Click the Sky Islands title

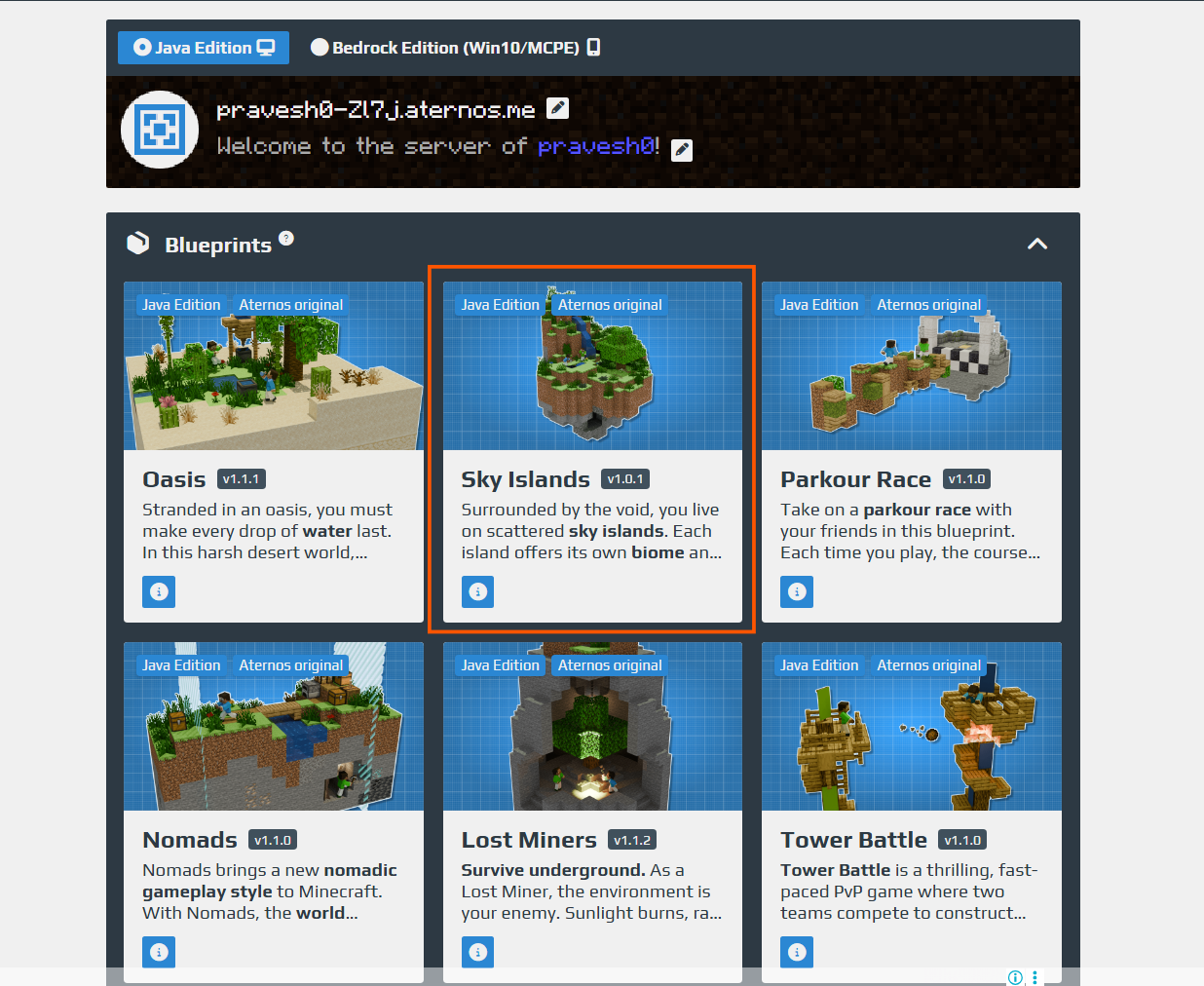(526, 479)
